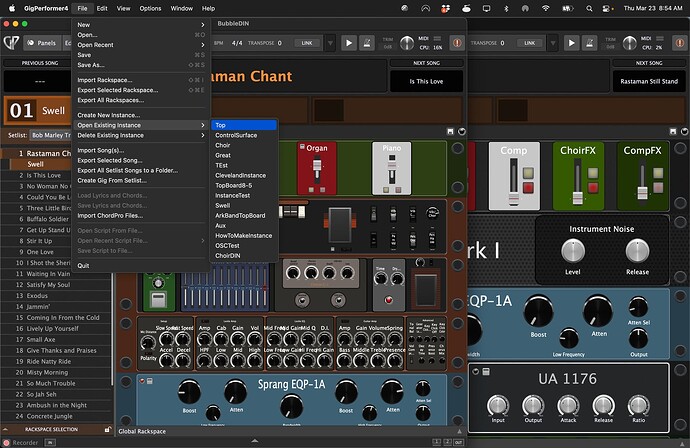Choose Create Gig From Setlist... entry
Viewport: 690px width, 448px height.
pos(141,180)
